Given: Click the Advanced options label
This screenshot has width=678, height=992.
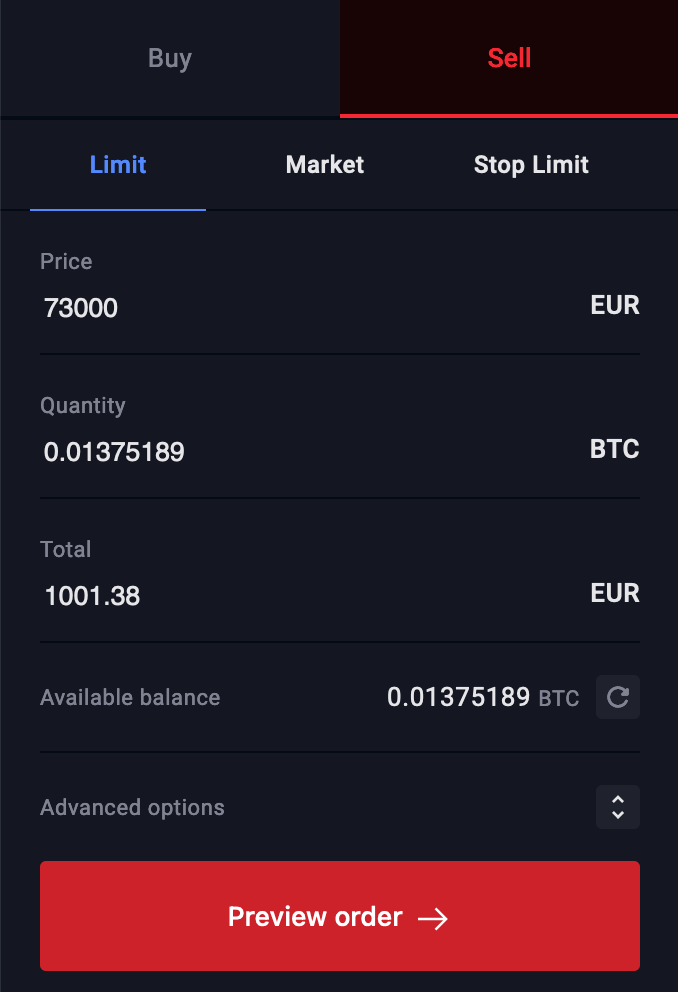Looking at the screenshot, I should [132, 807].
